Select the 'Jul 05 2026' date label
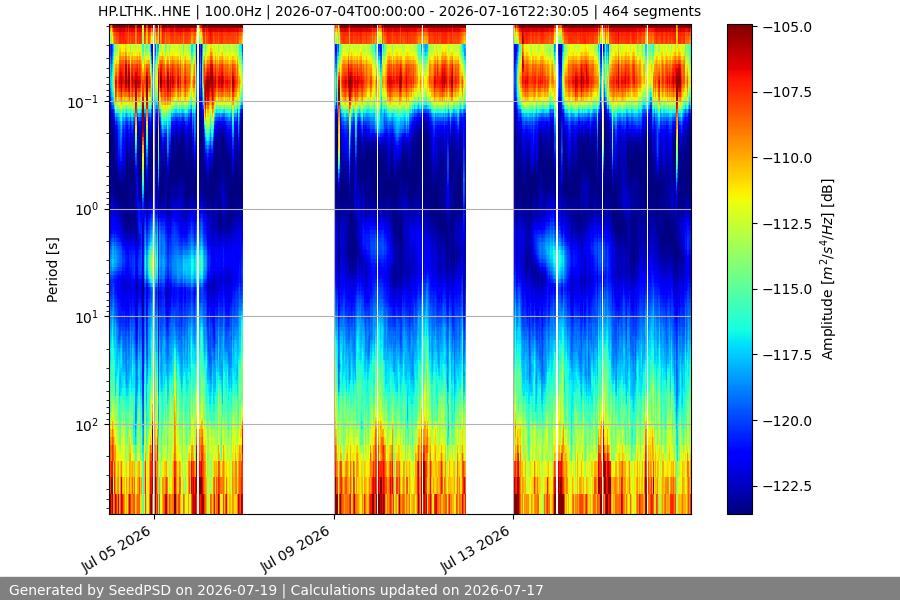Image resolution: width=900 pixels, height=600 pixels. 117,549
